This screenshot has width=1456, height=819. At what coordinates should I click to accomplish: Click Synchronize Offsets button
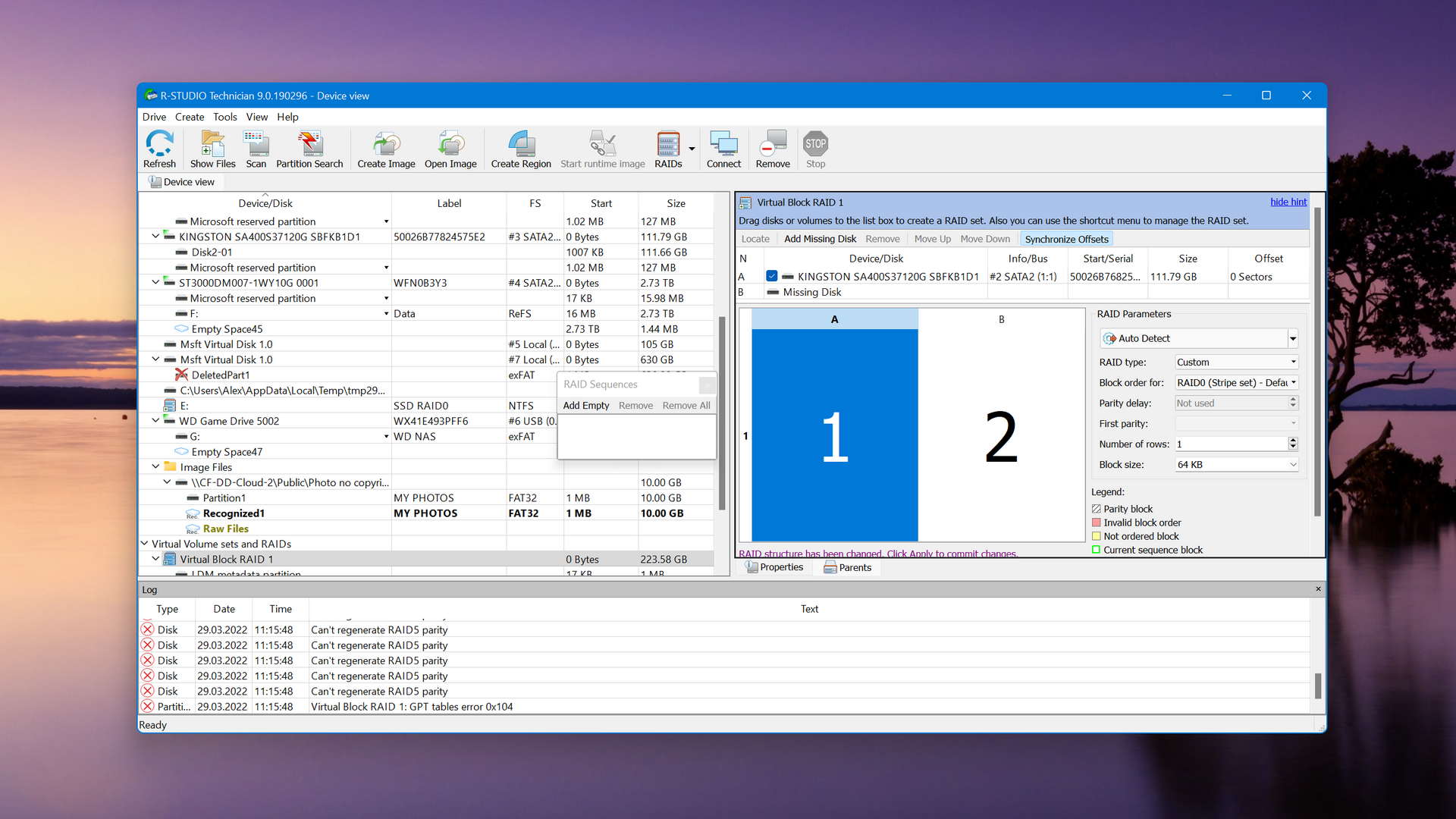(x=1065, y=239)
